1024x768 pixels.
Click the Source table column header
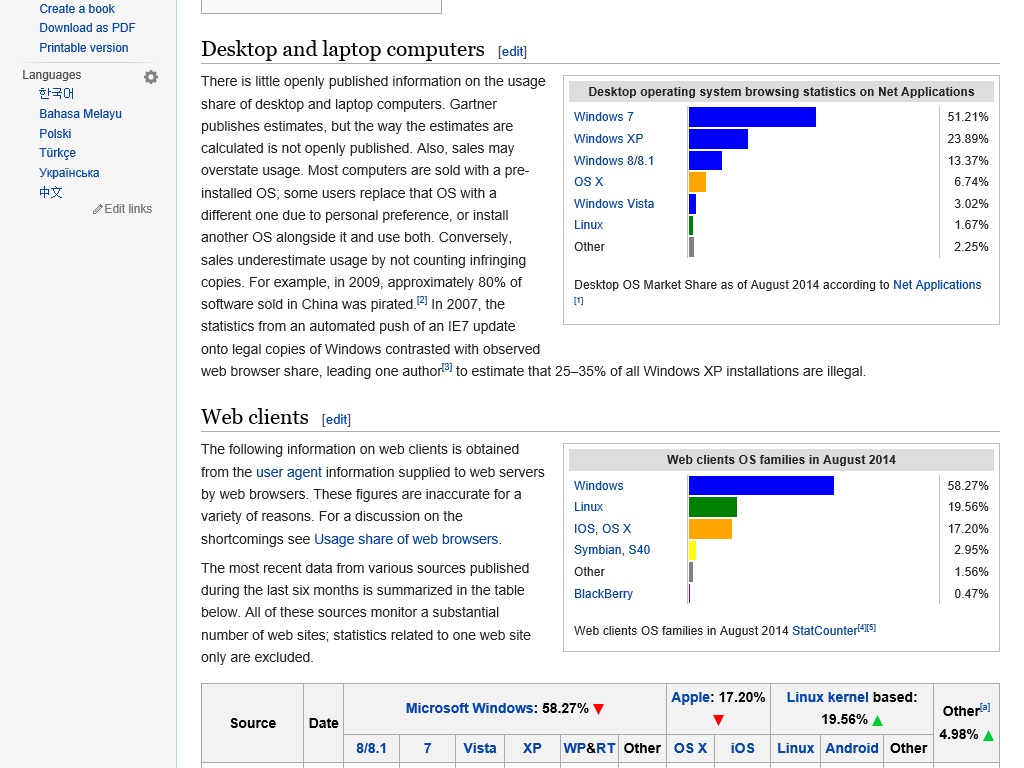coord(253,723)
